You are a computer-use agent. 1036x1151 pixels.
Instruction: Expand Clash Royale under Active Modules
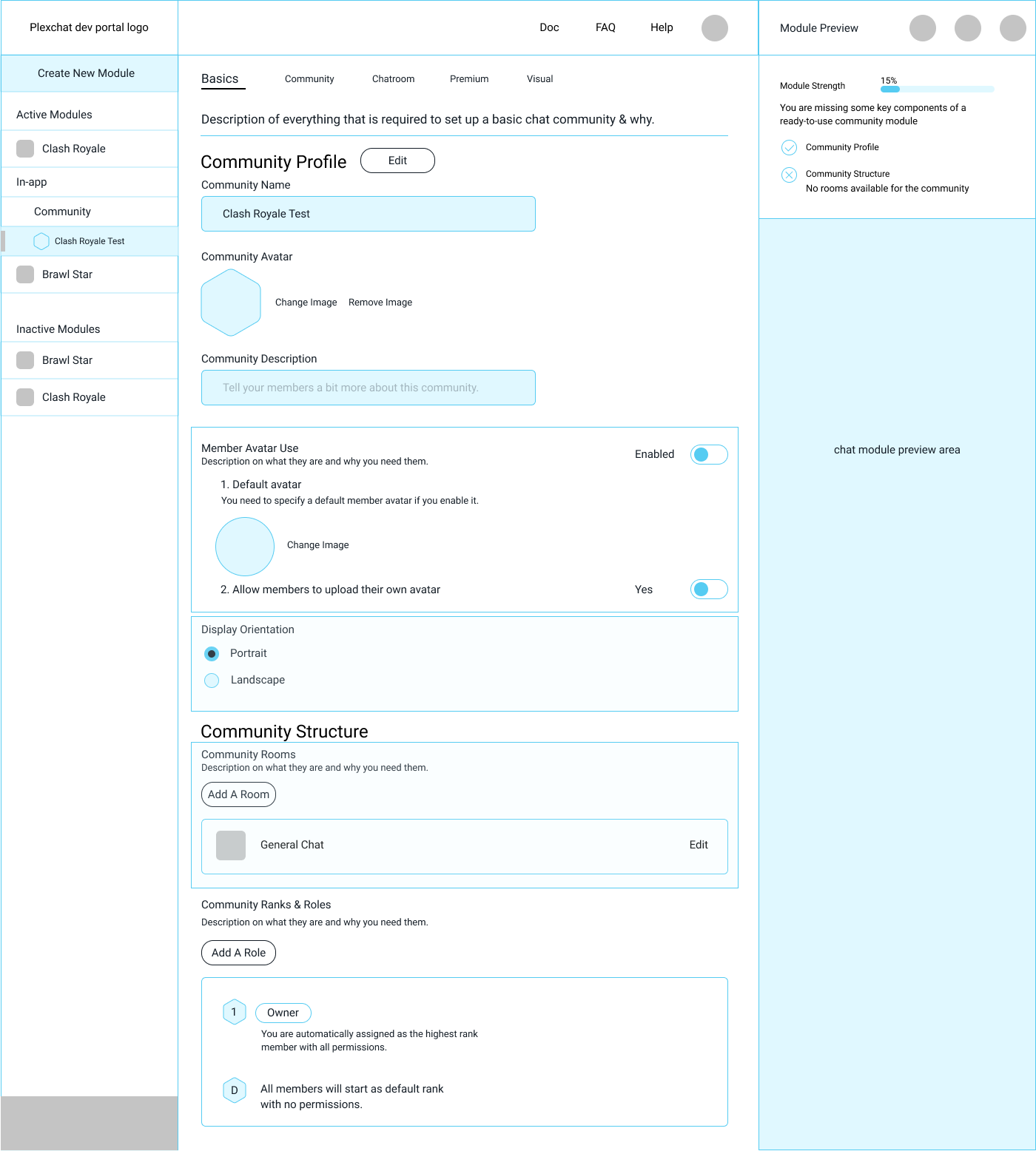coord(74,149)
